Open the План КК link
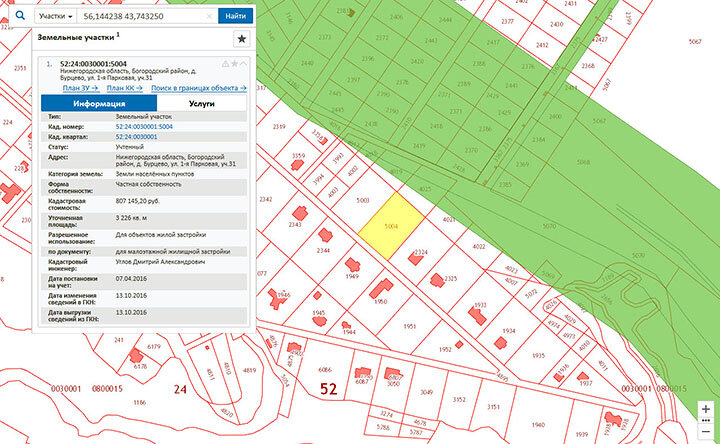Image resolution: width=720 pixels, height=444 pixels. pos(124,88)
